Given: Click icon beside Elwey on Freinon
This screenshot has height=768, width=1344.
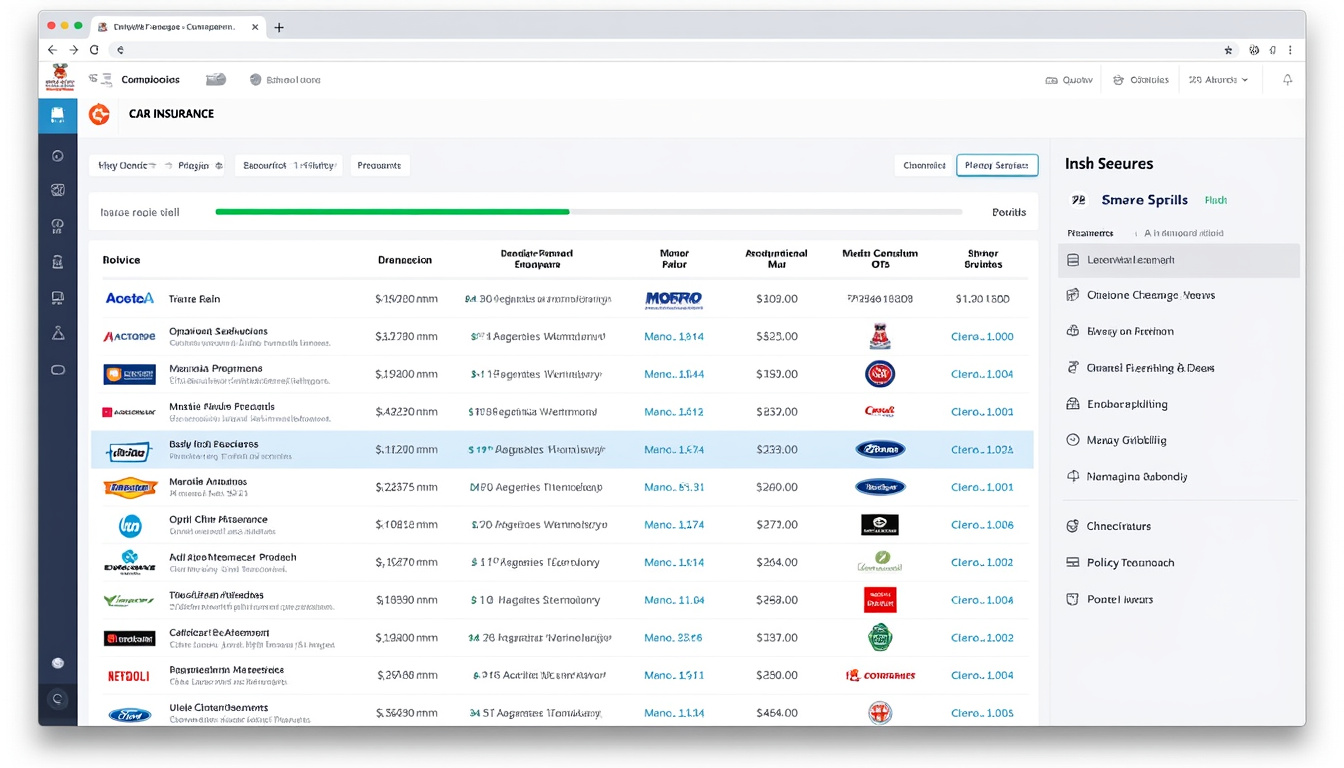Looking at the screenshot, I should 1073,331.
